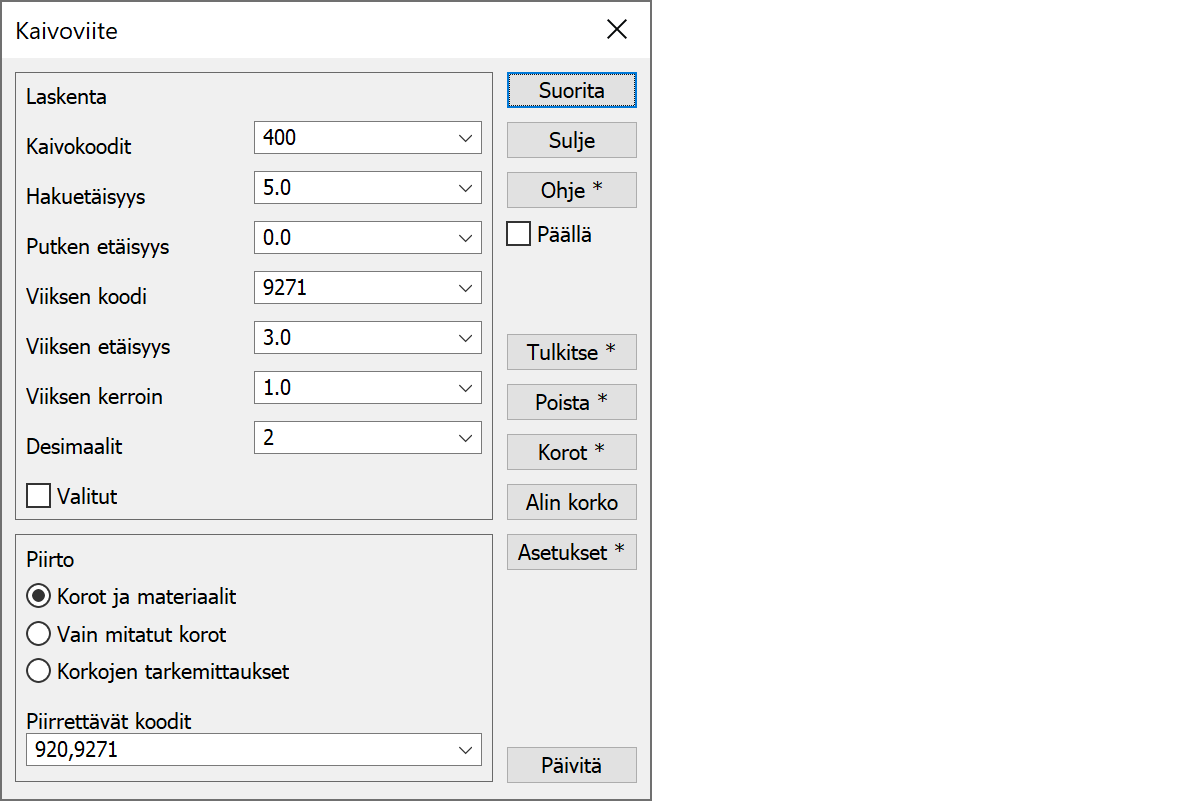This screenshot has height=801, width=1200.
Task: Open the Piirrettävät koodit dropdown arrow
Action: pyautogui.click(x=465, y=750)
